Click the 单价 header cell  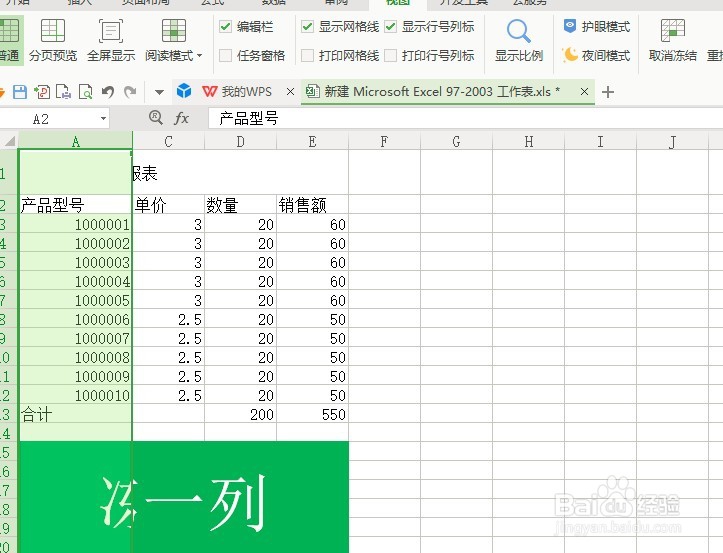pyautogui.click(x=168, y=204)
